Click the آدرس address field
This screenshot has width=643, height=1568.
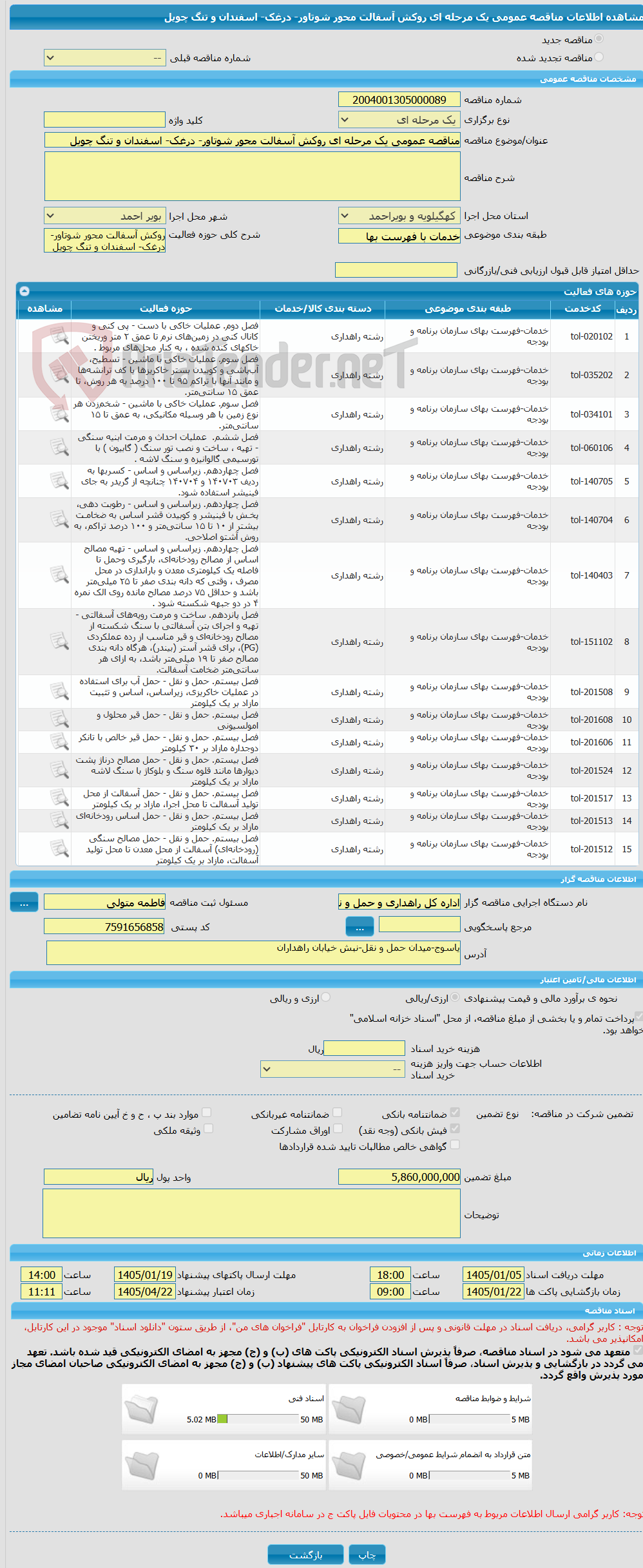coord(253,953)
